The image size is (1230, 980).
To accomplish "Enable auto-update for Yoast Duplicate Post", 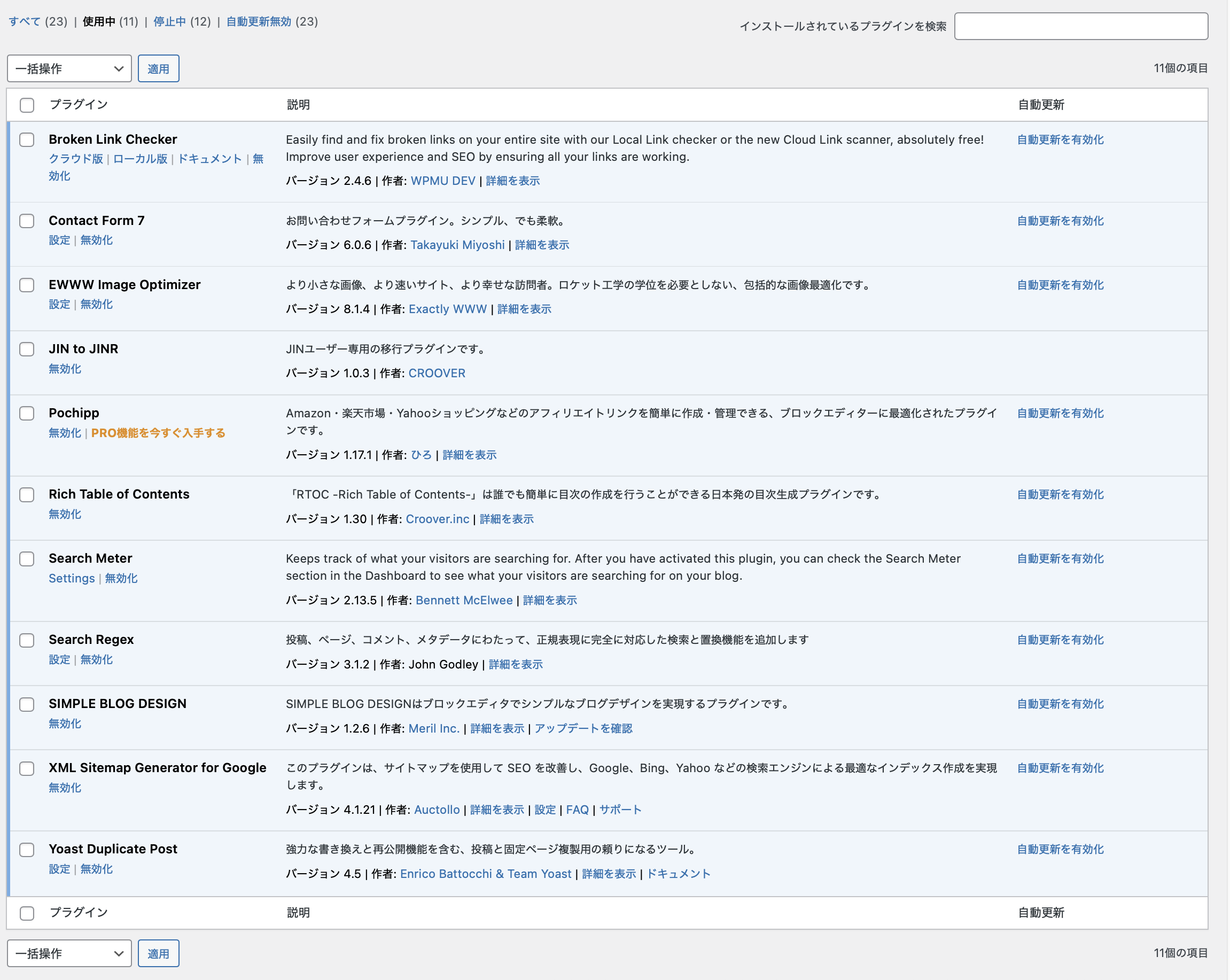I will coord(1061,850).
